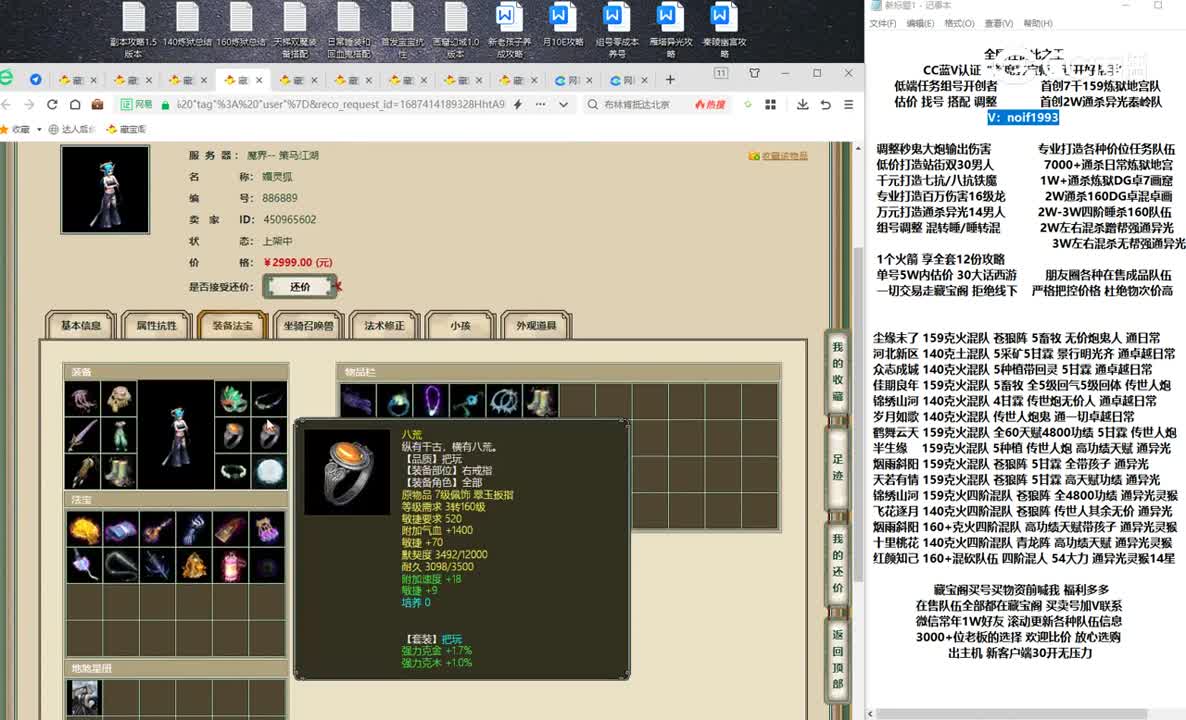Expand the arrow beside 收藏 bookmarks

pyautogui.click(x=39, y=129)
